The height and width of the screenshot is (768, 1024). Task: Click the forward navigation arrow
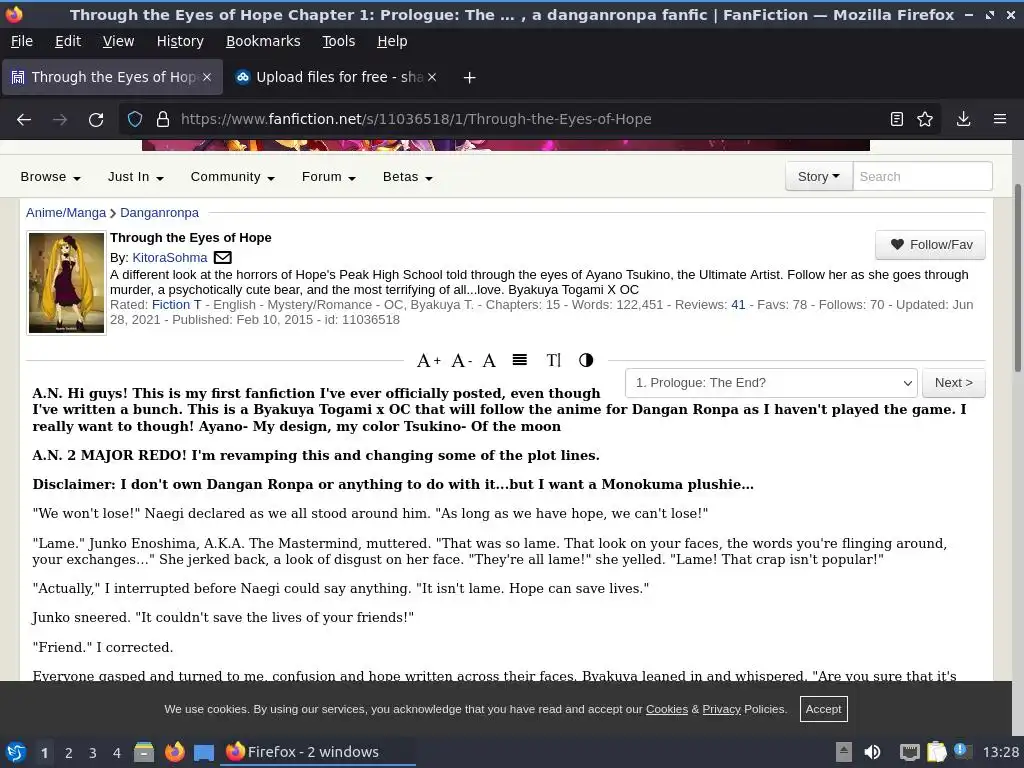pos(60,120)
